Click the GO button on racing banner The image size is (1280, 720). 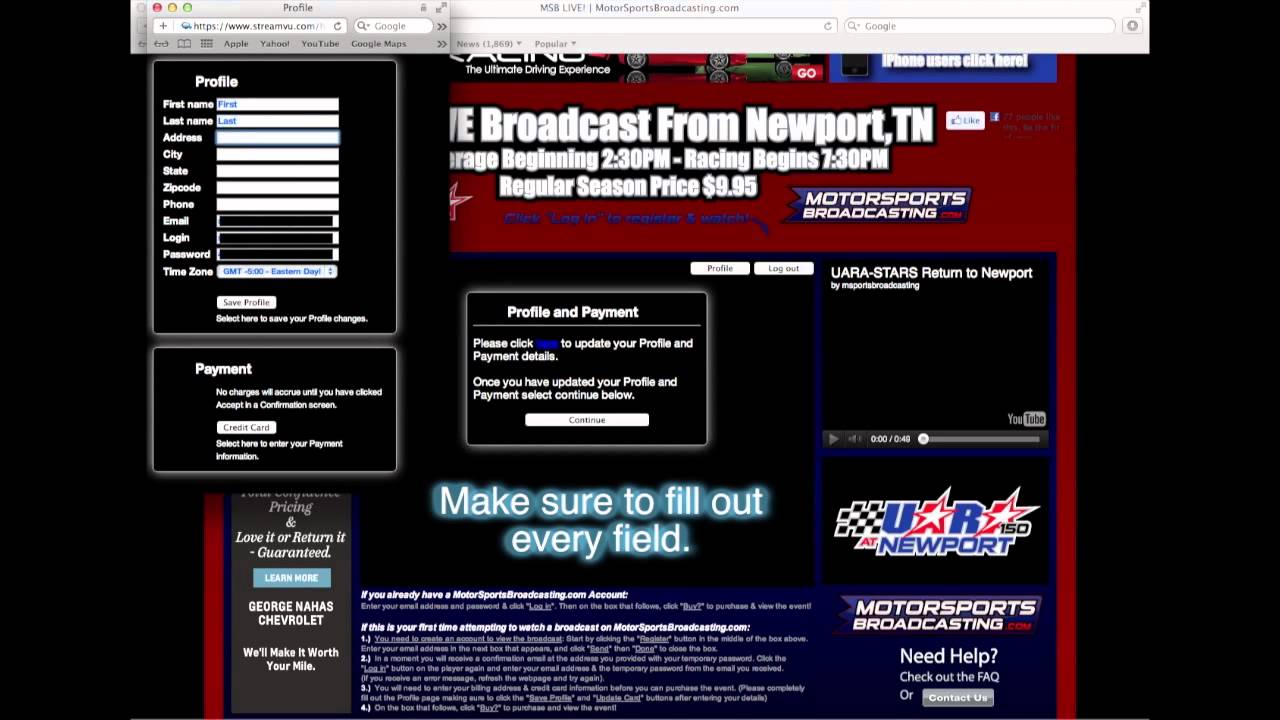coord(806,73)
